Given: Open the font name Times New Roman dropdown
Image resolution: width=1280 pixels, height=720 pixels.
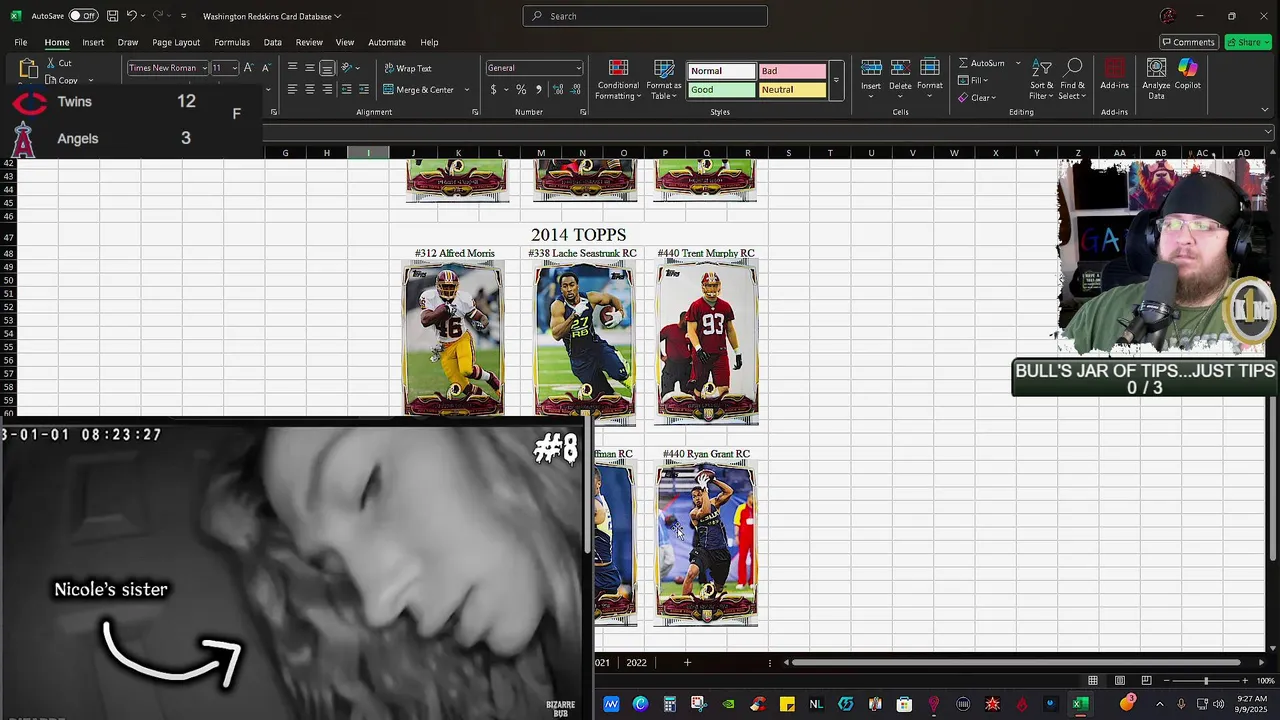Looking at the screenshot, I should pyautogui.click(x=204, y=68).
